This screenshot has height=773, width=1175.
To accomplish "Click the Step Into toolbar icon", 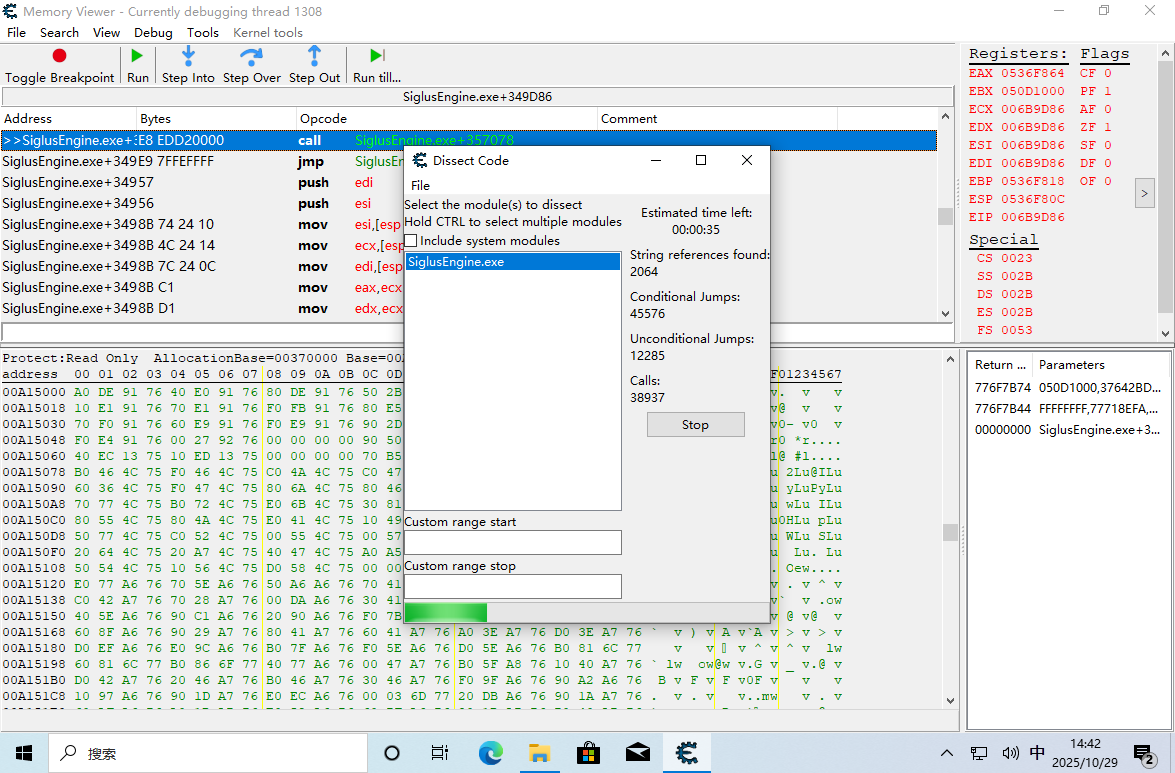I will [x=188, y=56].
